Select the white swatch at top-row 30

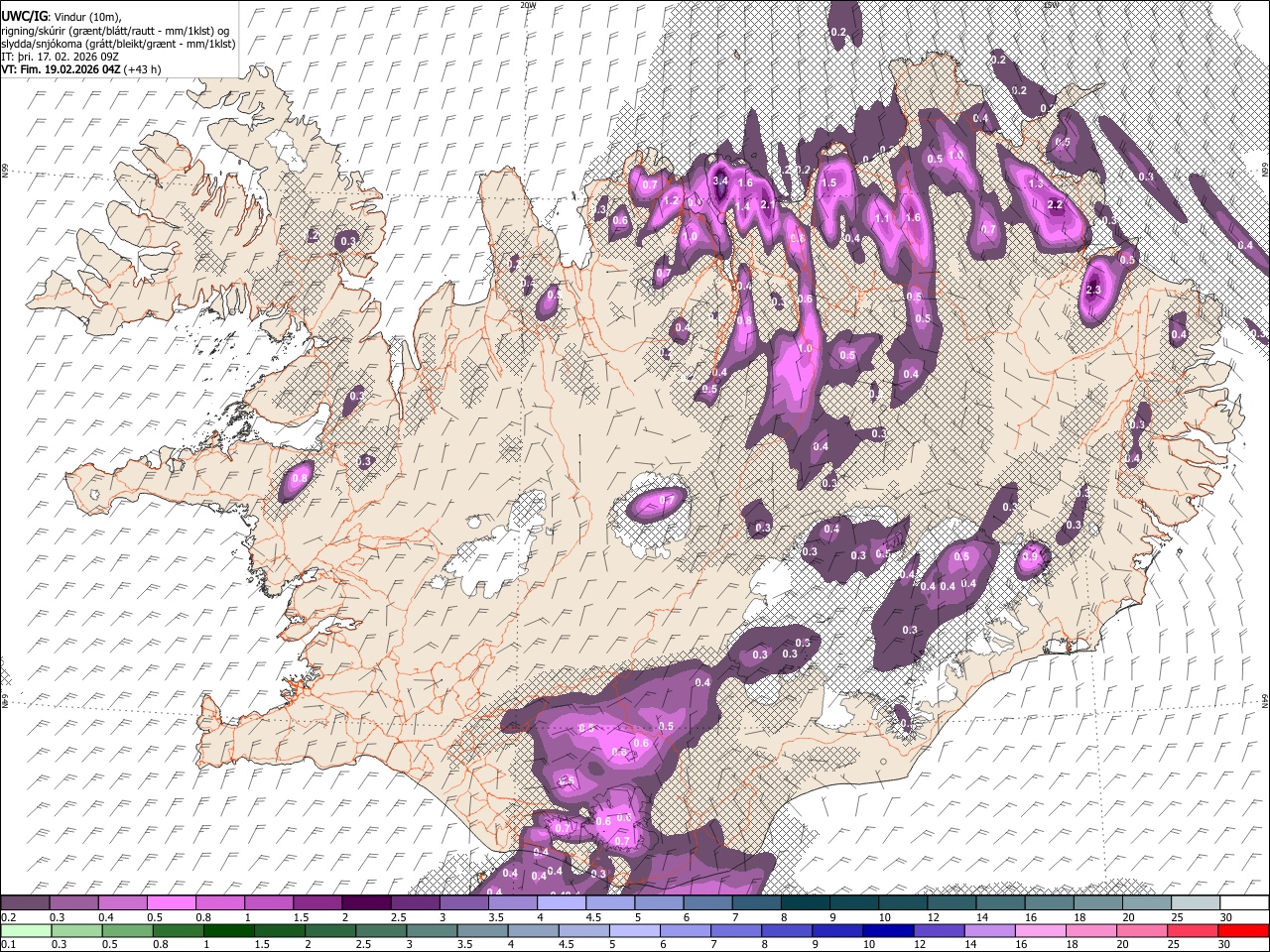[x=1245, y=903]
